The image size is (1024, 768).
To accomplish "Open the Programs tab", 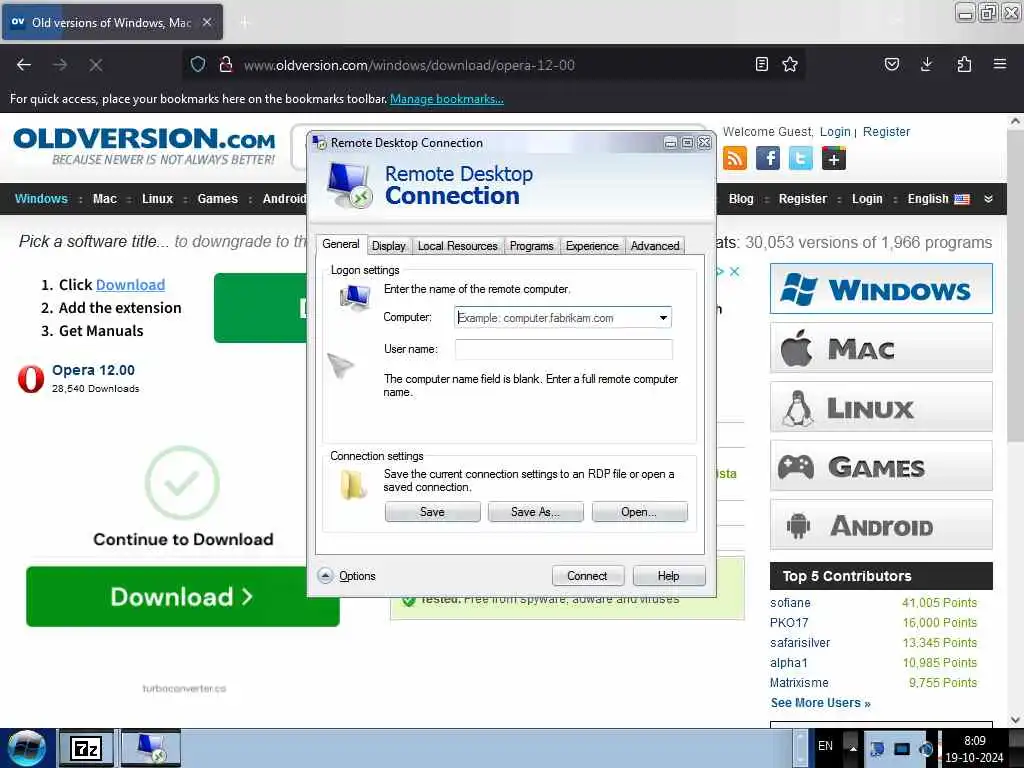I will [x=532, y=246].
